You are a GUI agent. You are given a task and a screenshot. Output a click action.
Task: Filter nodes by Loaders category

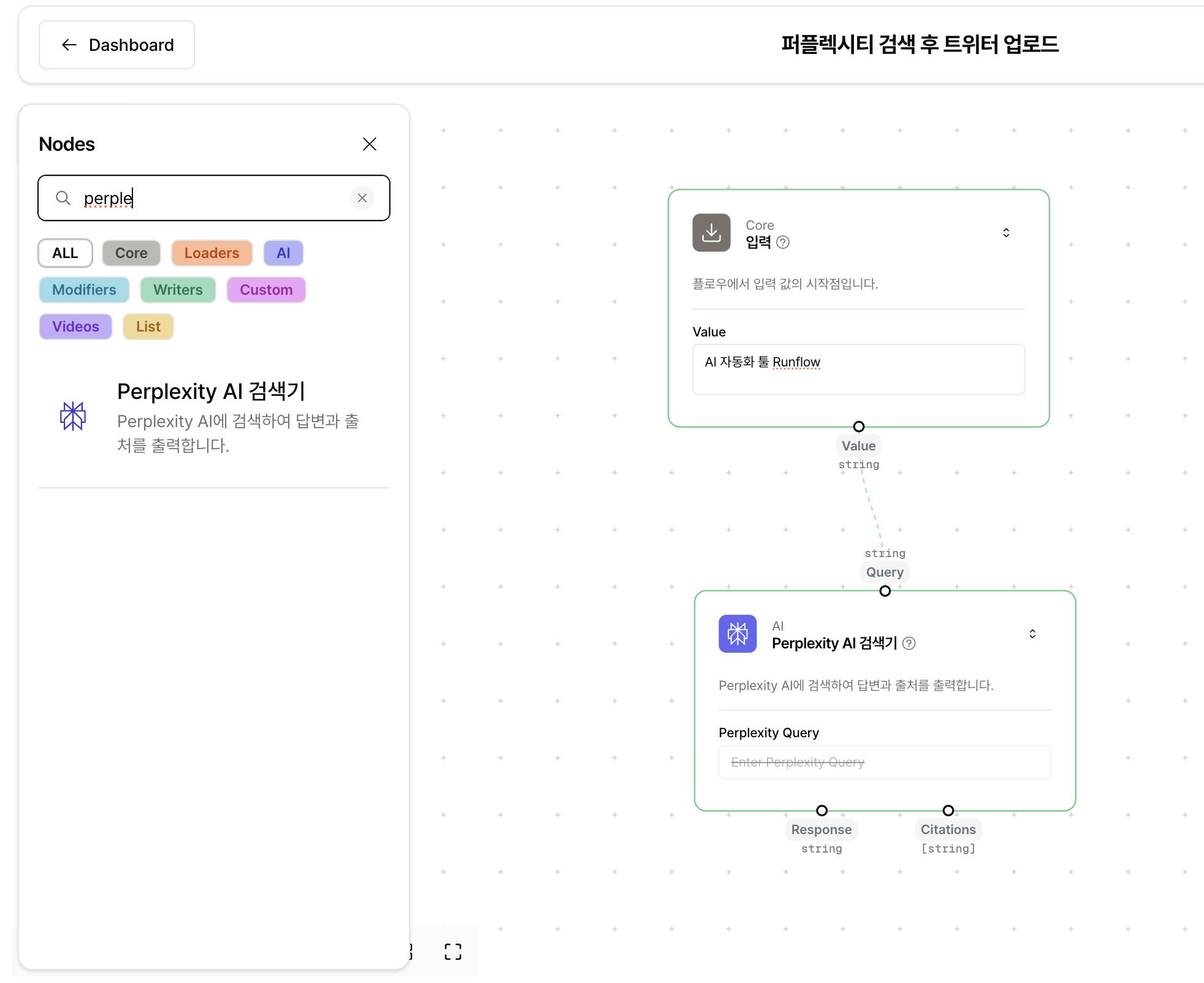click(211, 253)
